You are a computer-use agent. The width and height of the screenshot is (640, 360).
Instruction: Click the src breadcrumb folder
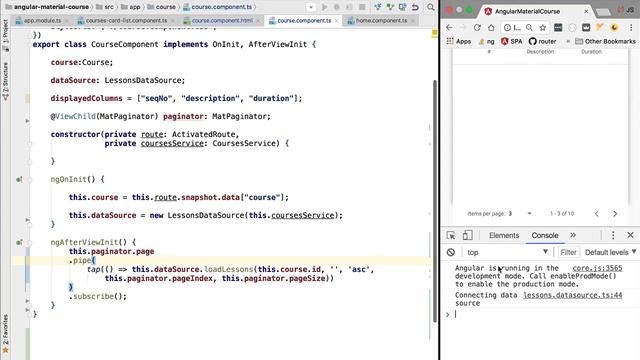pos(105,7)
